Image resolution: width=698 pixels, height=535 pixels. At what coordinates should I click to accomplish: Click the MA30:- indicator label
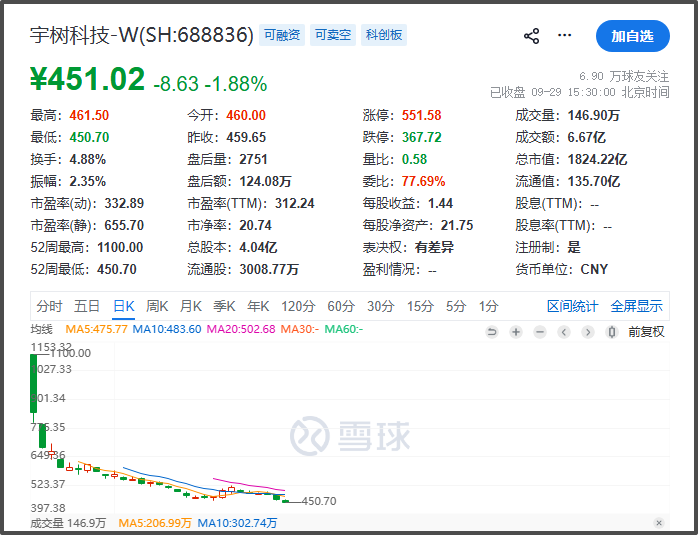[x=300, y=329]
